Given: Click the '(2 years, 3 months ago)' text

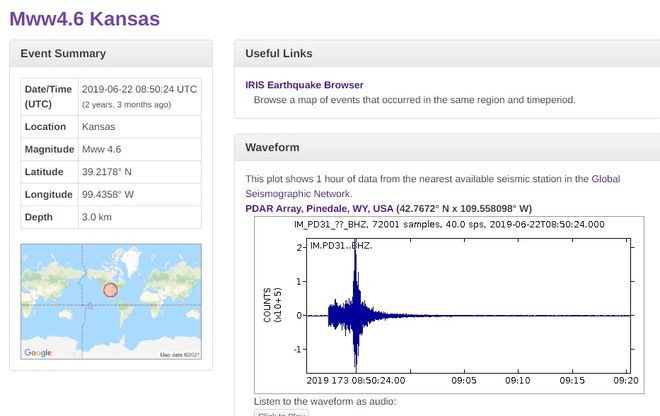Looking at the screenshot, I should pos(126,104).
